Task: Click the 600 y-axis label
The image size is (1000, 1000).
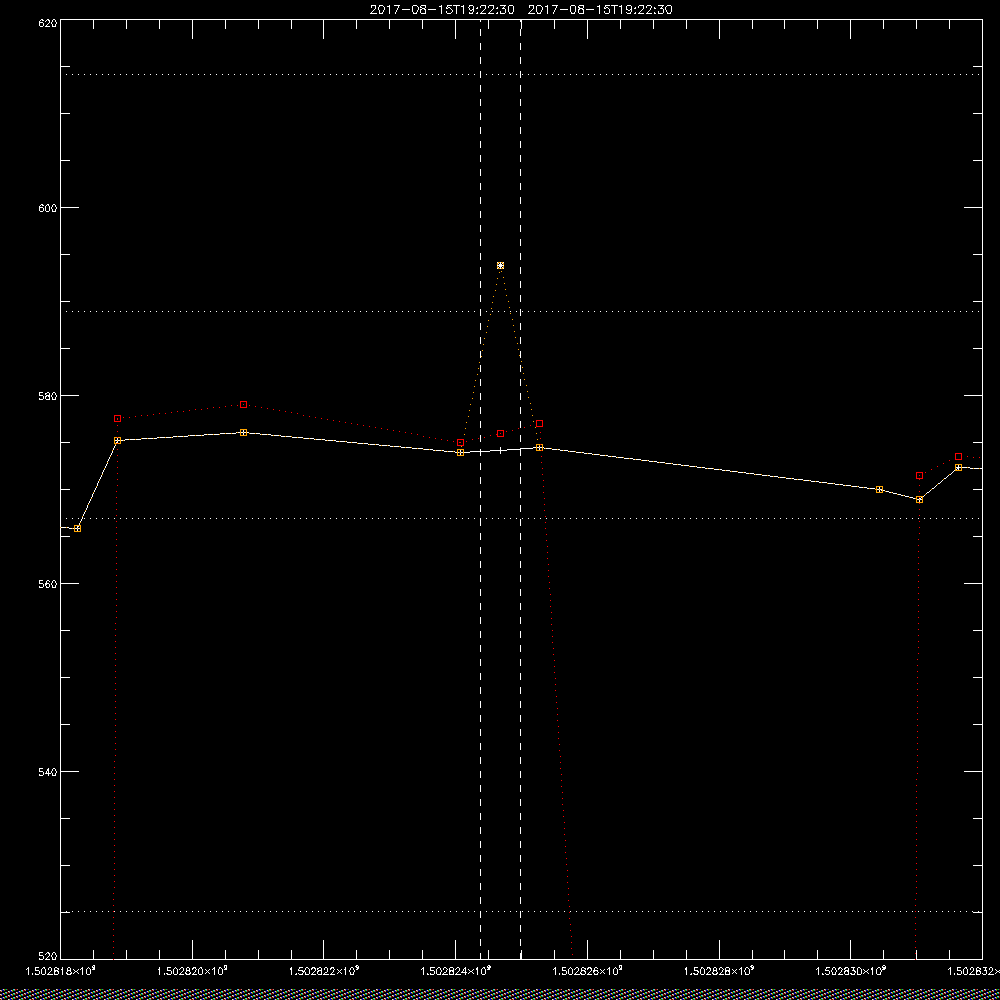Action: 49,208
